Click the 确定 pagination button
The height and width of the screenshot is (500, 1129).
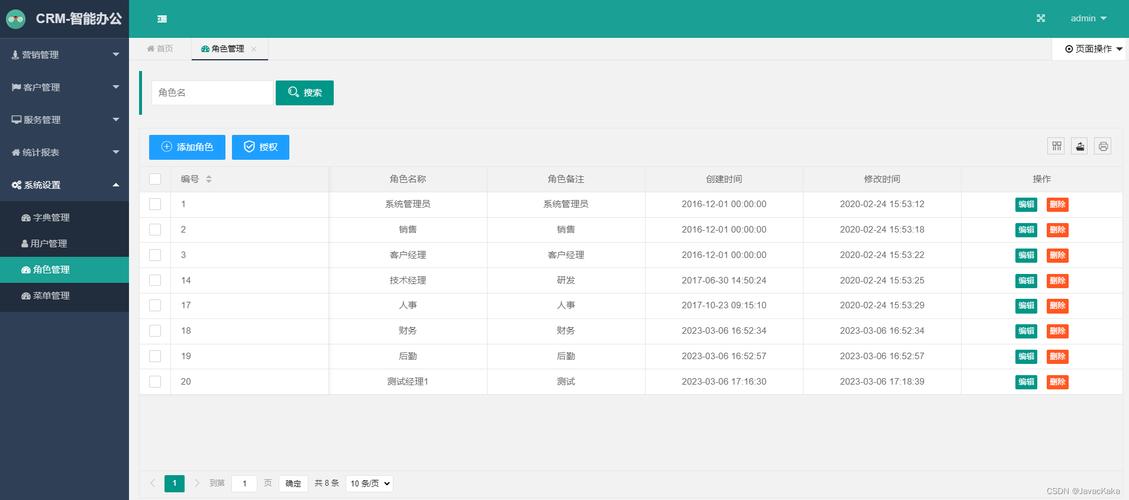click(x=293, y=483)
